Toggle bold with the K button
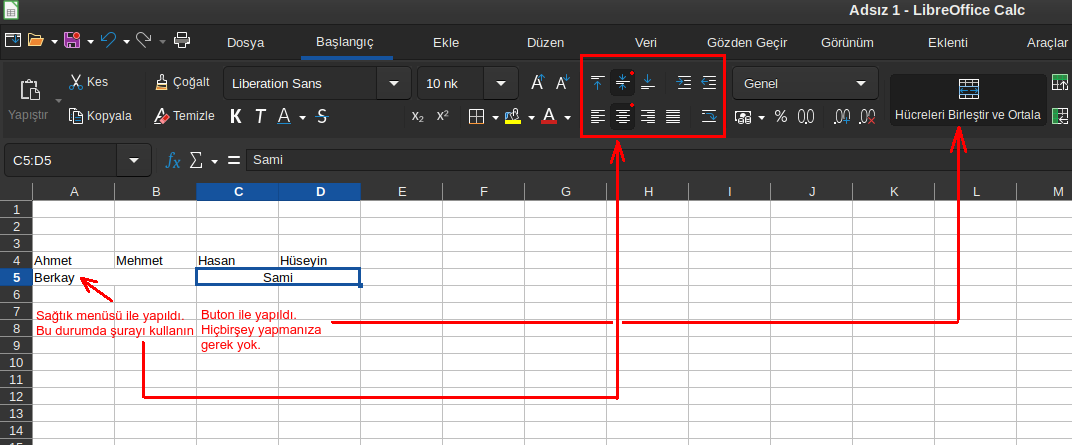This screenshot has height=445, width=1072. pos(236,117)
